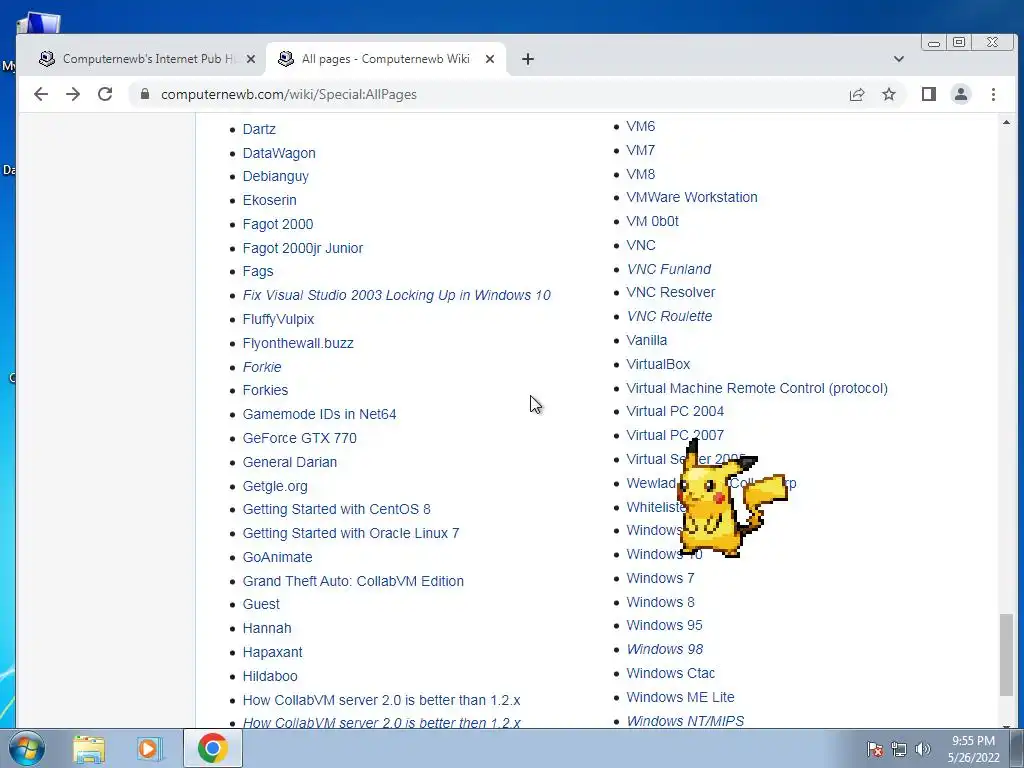Share this page icon

pos(857,94)
